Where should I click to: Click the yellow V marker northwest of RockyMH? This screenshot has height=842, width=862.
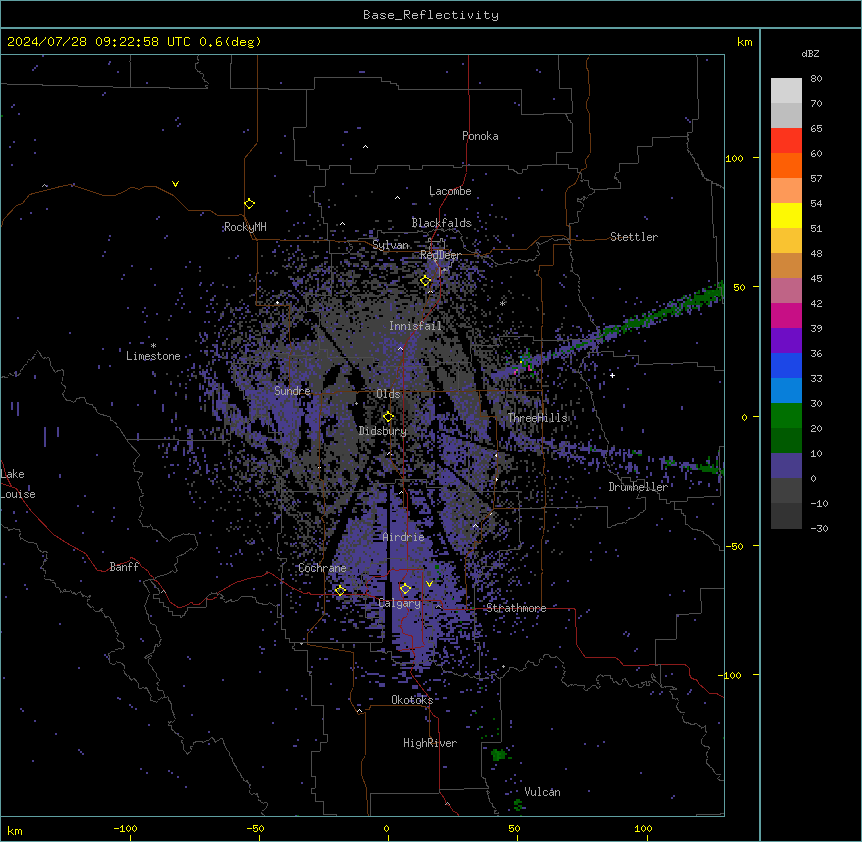[x=175, y=184]
